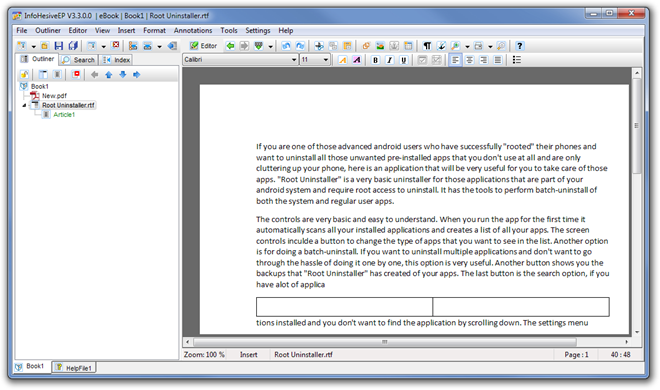Show paragraph marks with the pilcrow icon
This screenshot has width=660, height=390.
427,46
